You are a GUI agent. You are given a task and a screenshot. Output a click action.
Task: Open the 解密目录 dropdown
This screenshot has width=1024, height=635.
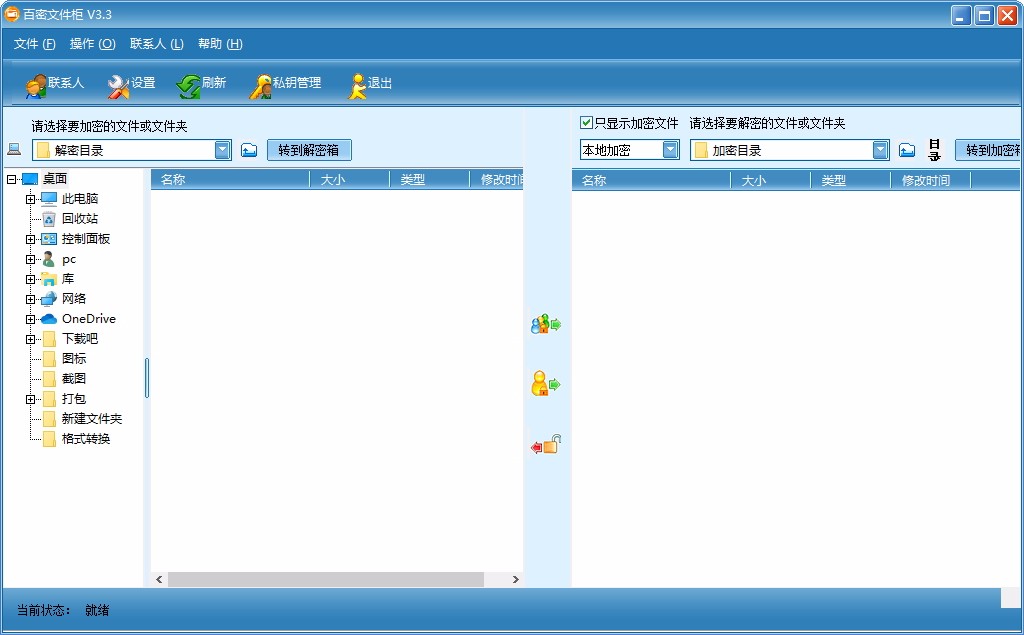pyautogui.click(x=223, y=150)
